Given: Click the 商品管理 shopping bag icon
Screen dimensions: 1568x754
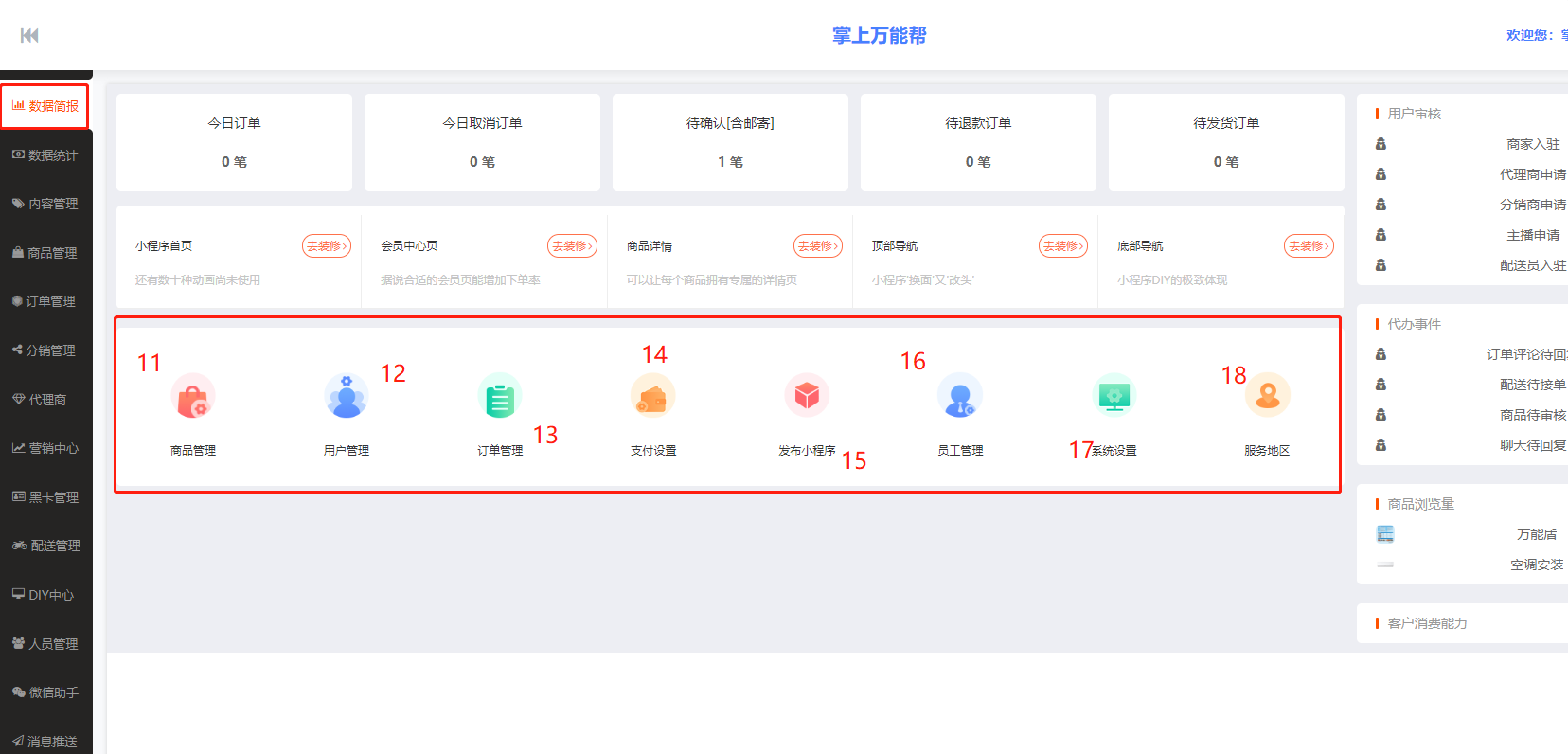Looking at the screenshot, I should (x=193, y=396).
